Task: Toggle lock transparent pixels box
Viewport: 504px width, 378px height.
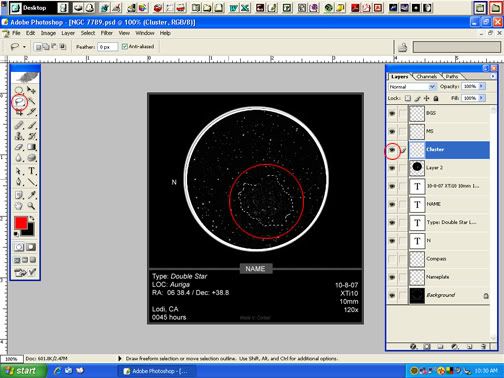Action: [408, 98]
